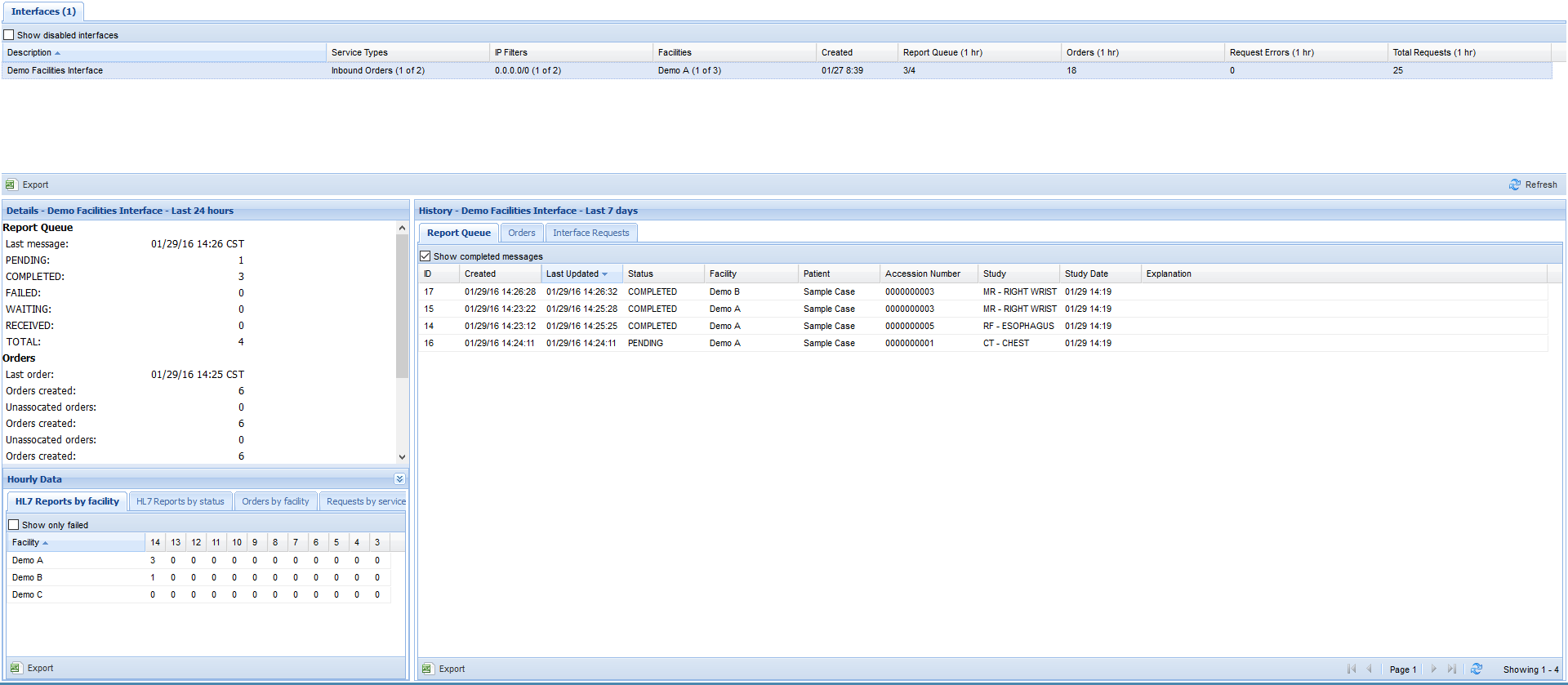Go to previous page of history results

1370,669
